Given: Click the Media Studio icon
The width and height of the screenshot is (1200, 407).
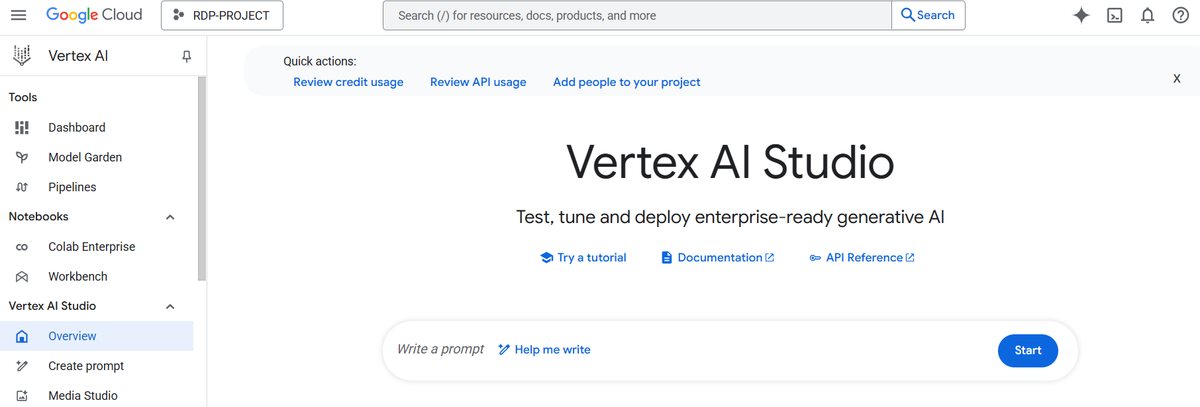Looking at the screenshot, I should tap(22, 396).
